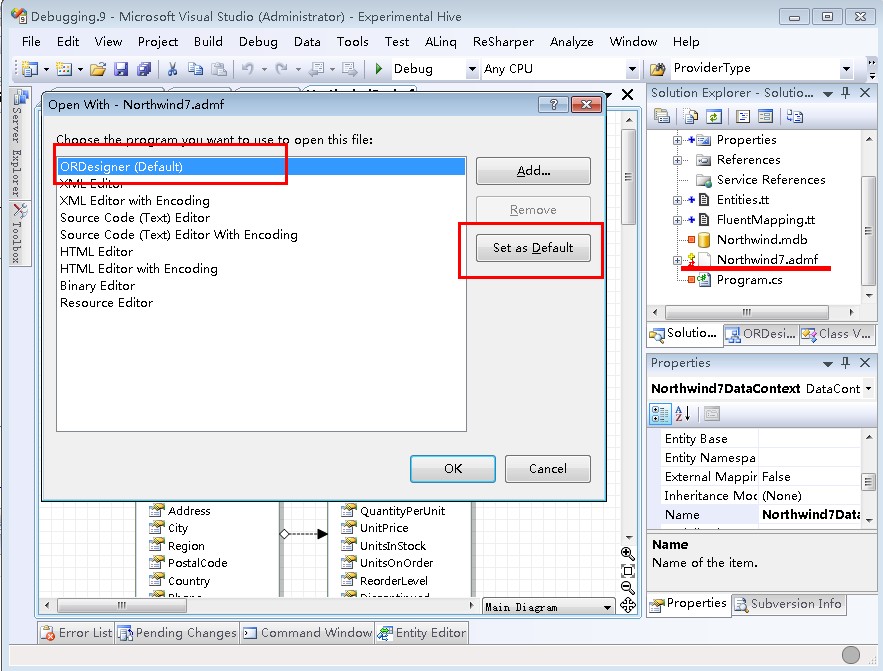Click View Designer icon in Solution Explorer
Viewport: 883px width, 671px height.
click(x=765, y=116)
